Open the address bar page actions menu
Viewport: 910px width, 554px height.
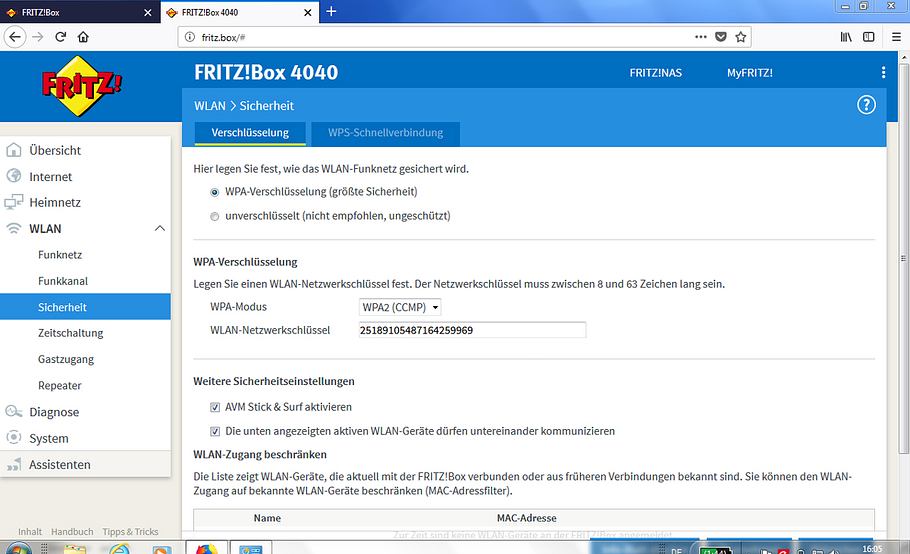click(700, 37)
